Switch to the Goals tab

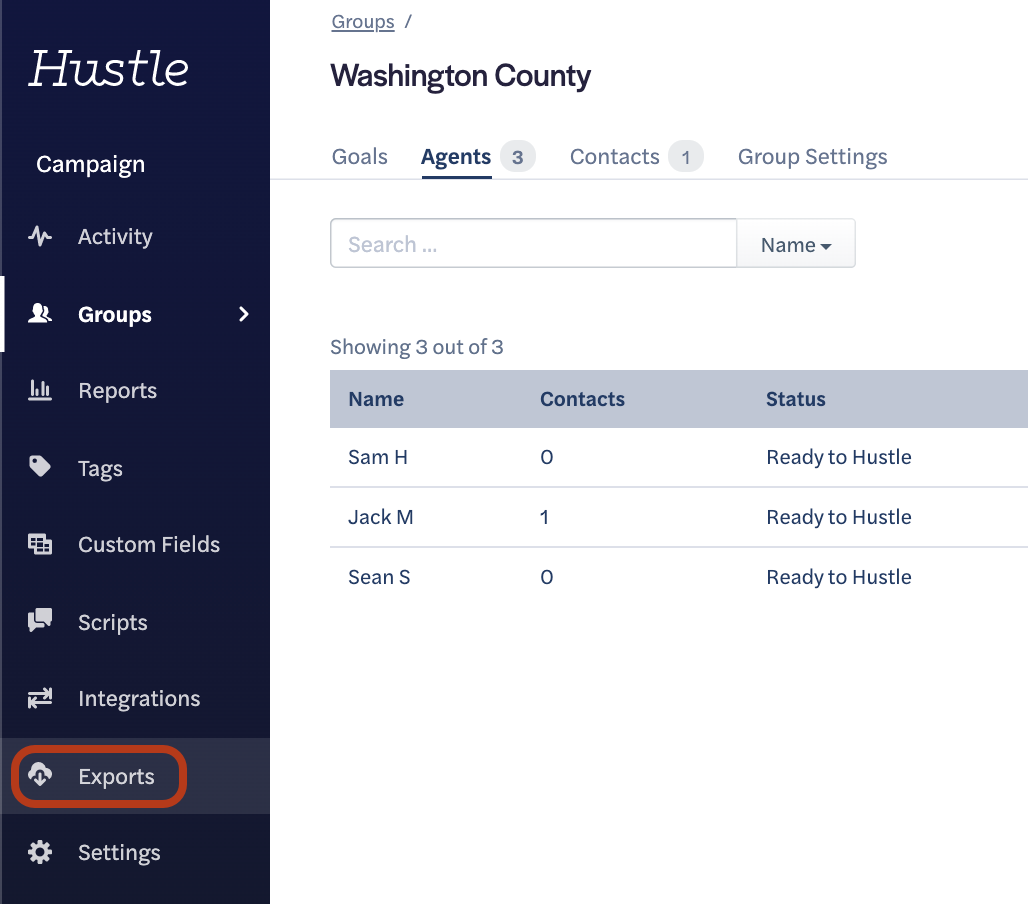point(359,157)
